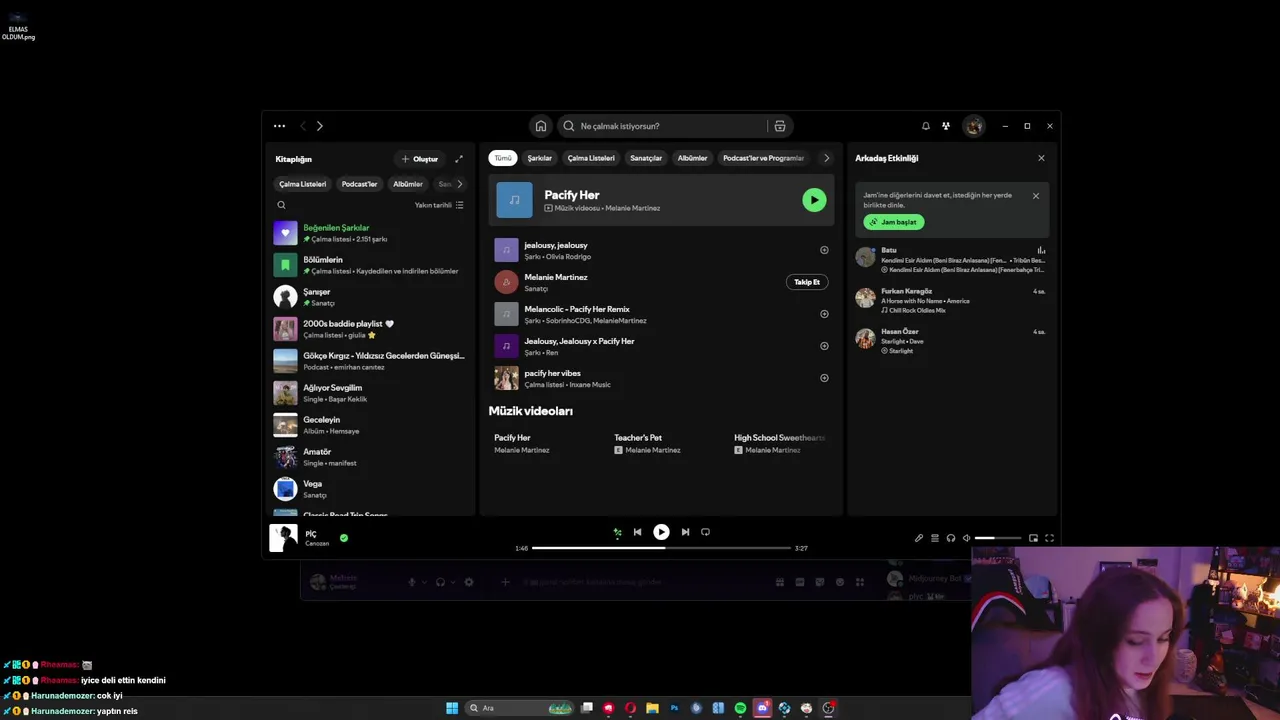Open File Explorer from the taskbar
The width and height of the screenshot is (1280, 720).
click(652, 708)
